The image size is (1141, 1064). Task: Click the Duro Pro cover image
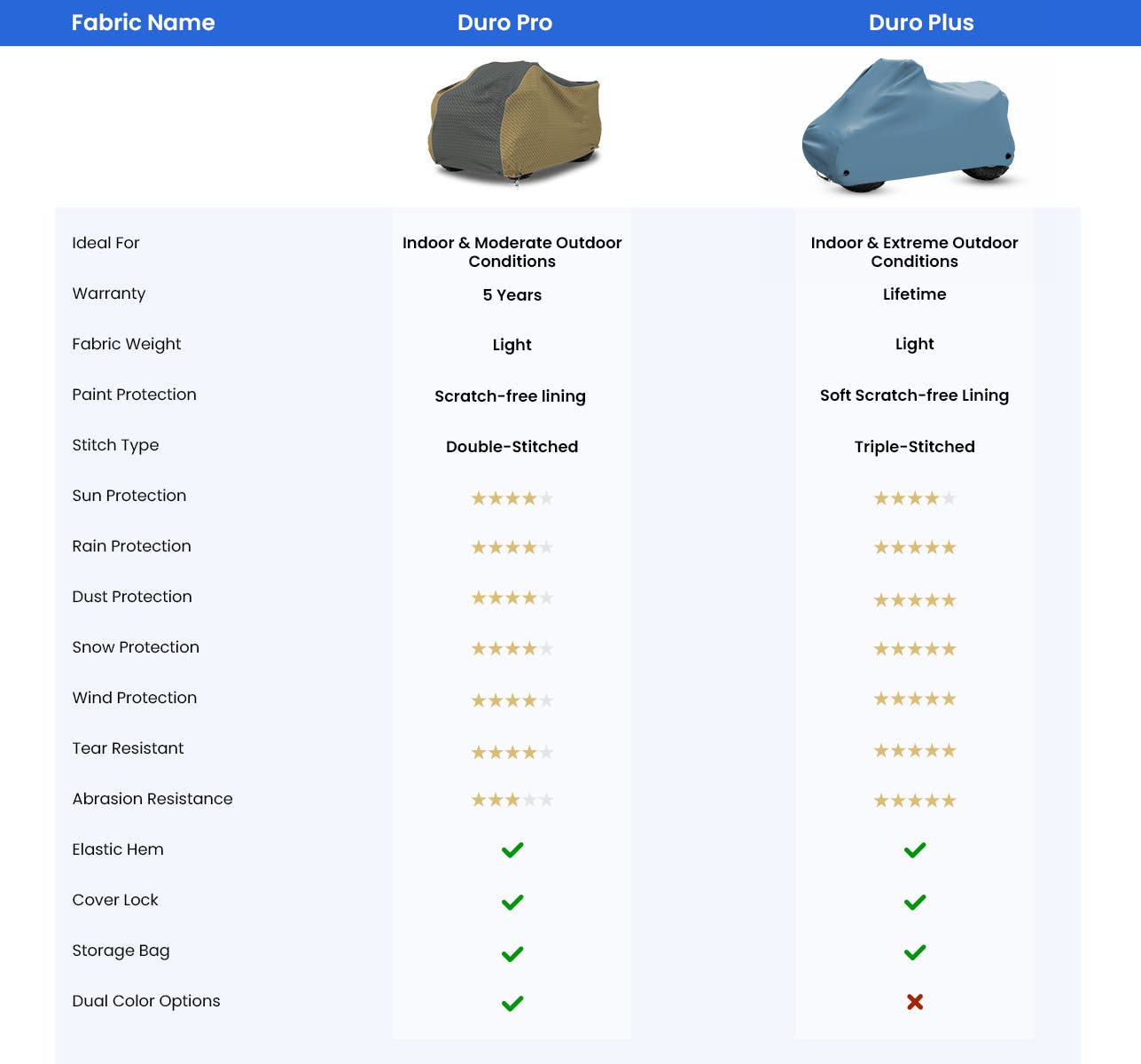point(514,122)
